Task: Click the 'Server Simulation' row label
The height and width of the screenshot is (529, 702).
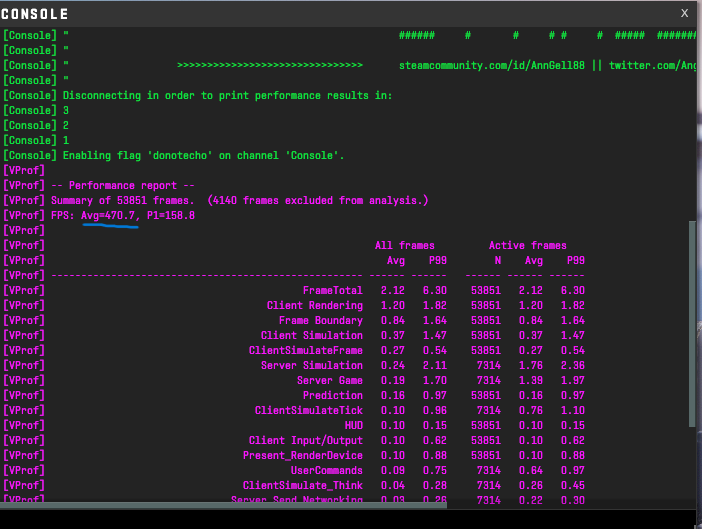Action: click(x=312, y=365)
